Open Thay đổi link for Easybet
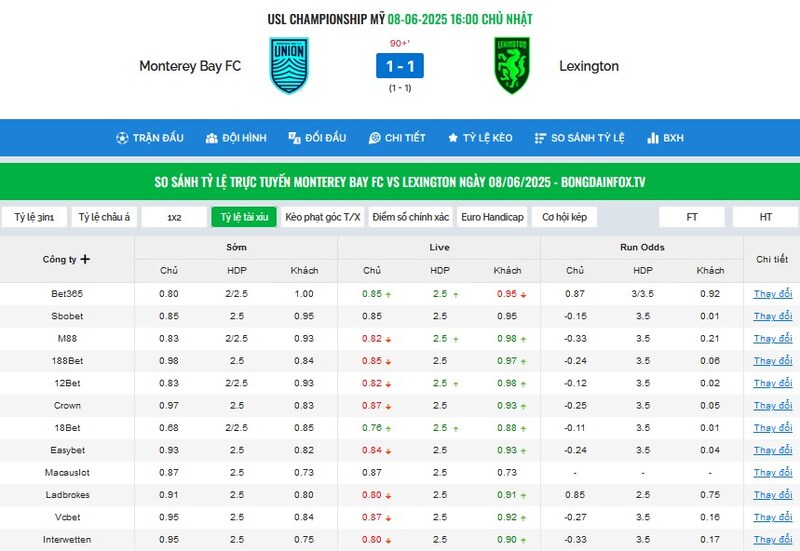Screen dimensions: 800x551 (x=772, y=450)
